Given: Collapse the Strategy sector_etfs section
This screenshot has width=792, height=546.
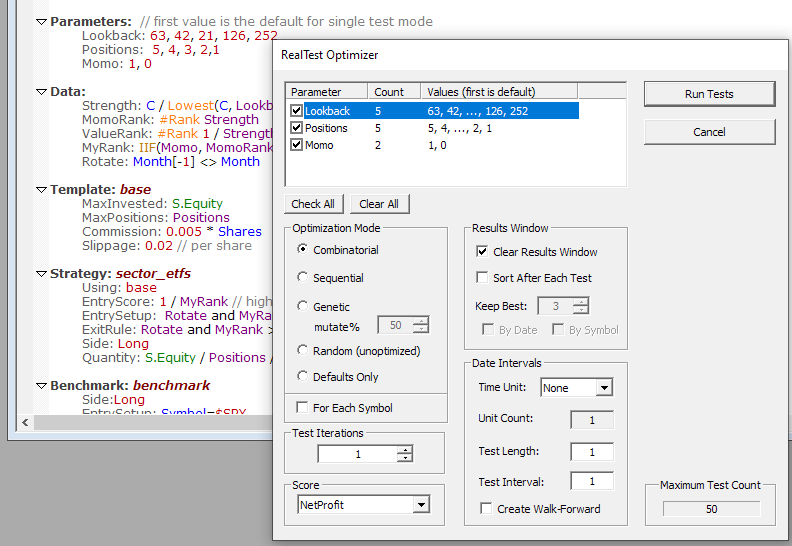Looking at the screenshot, I should click(41, 273).
